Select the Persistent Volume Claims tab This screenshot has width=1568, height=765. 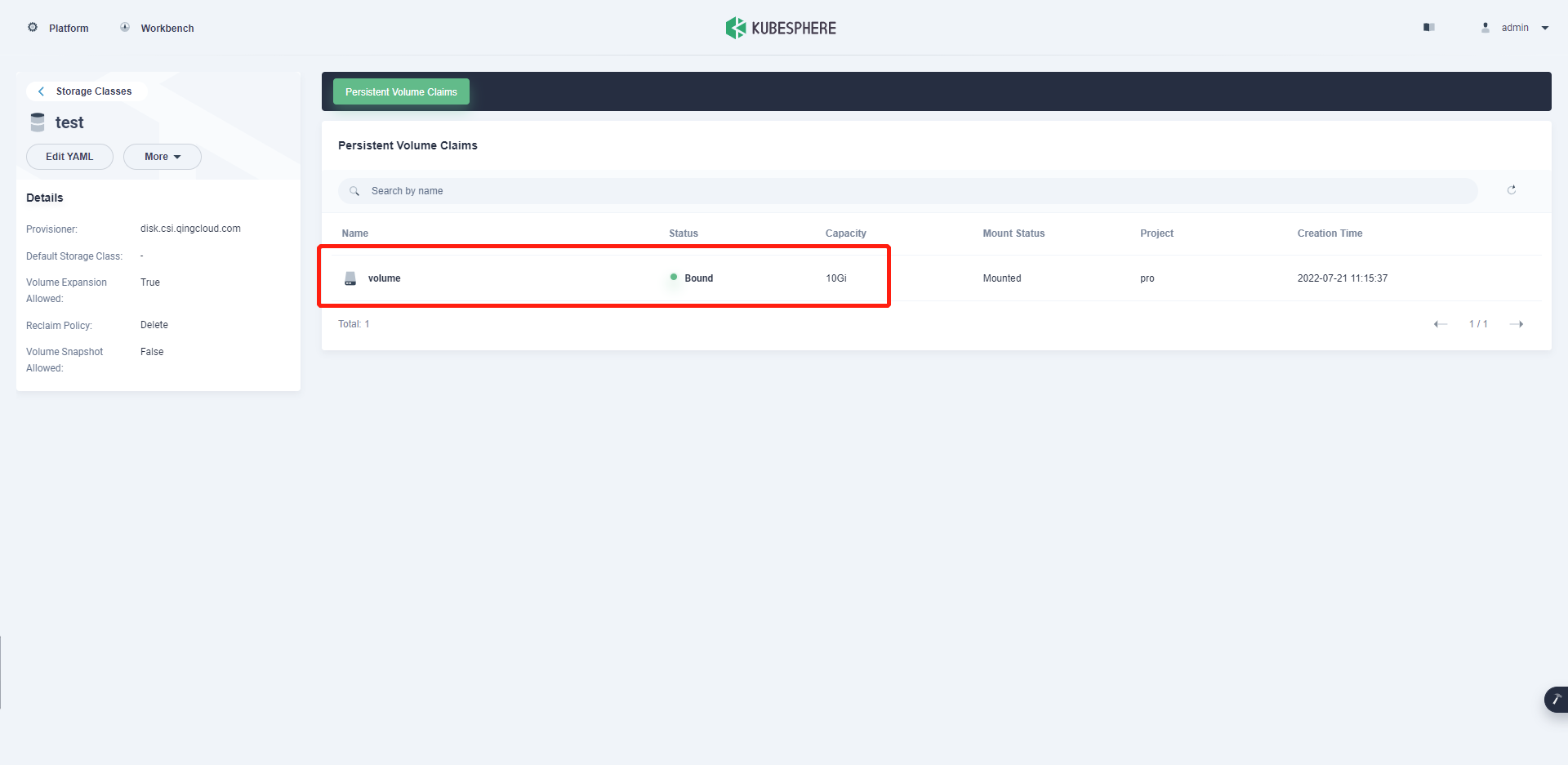[401, 91]
